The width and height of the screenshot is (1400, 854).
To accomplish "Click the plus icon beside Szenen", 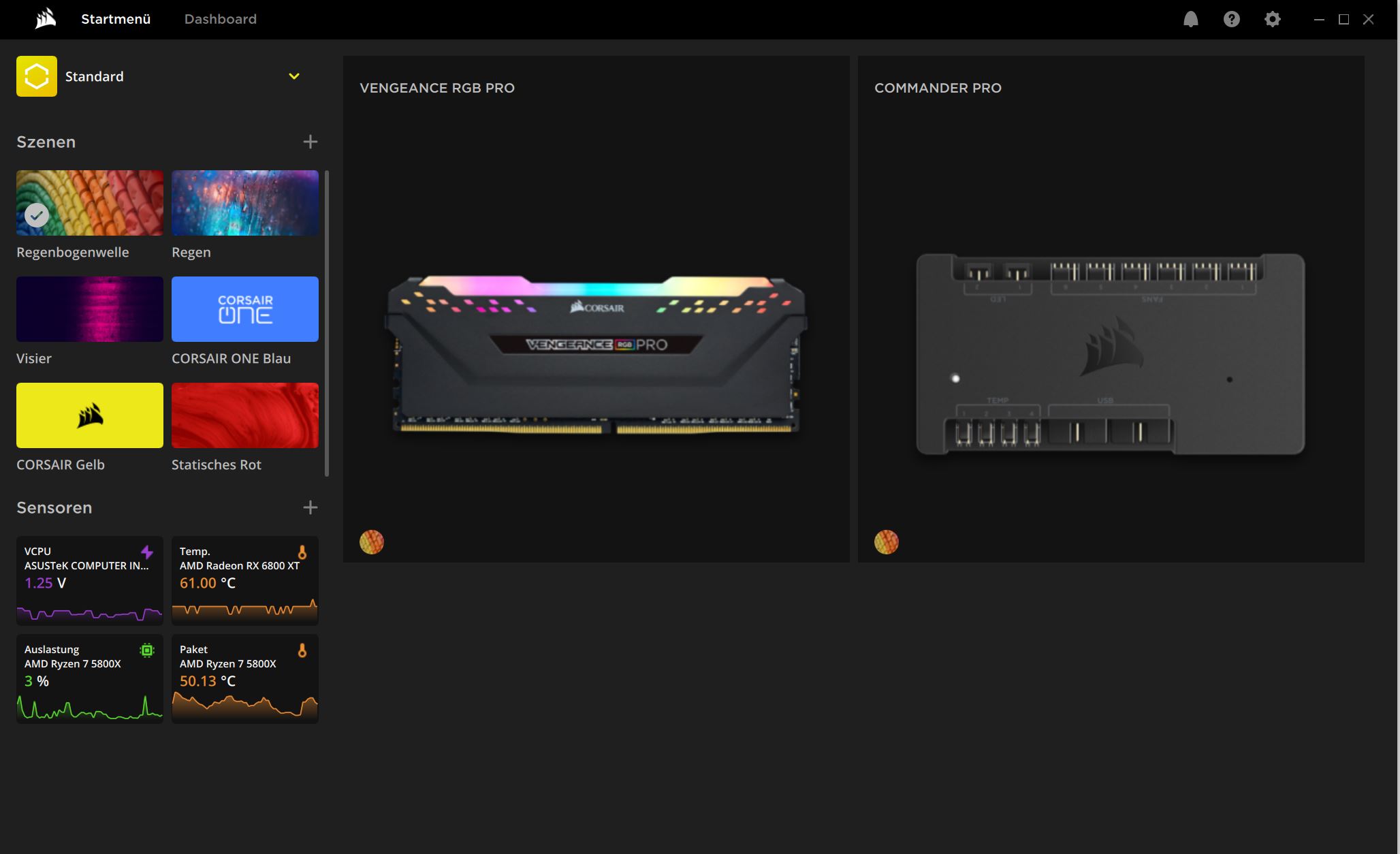I will coord(310,142).
